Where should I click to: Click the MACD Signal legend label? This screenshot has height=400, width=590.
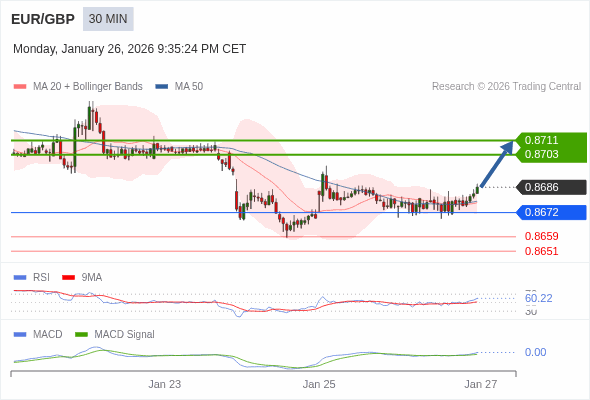(125, 335)
